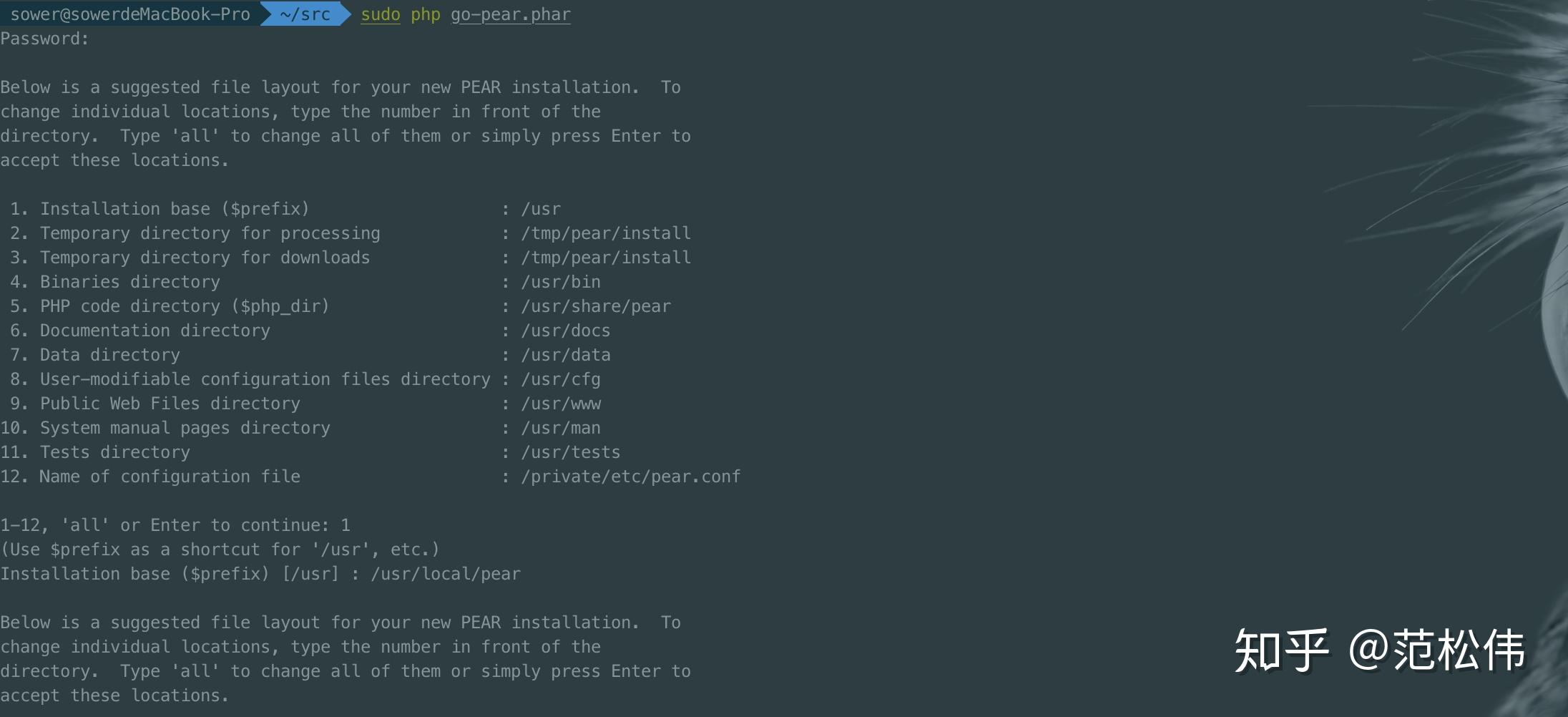Click the go-pear.phar file name
Screen dimensions: 1568x717
510,14
